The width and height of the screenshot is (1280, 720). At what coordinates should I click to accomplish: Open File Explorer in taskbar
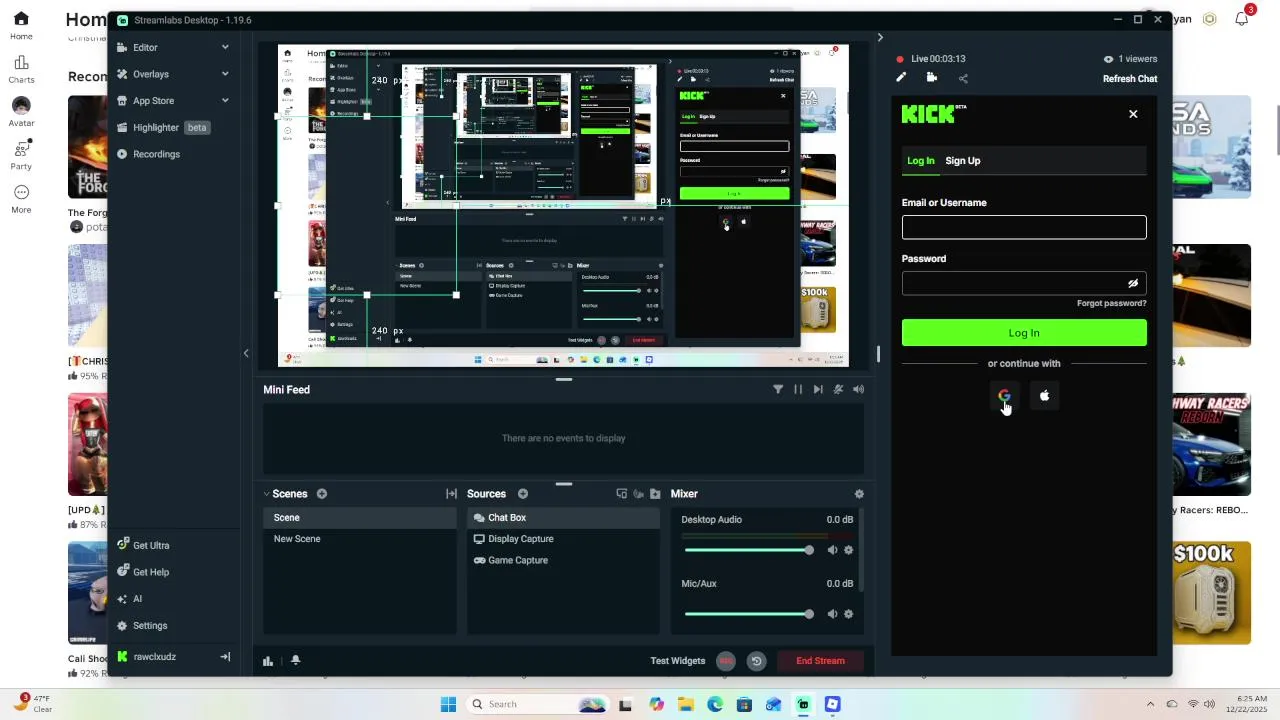[686, 704]
